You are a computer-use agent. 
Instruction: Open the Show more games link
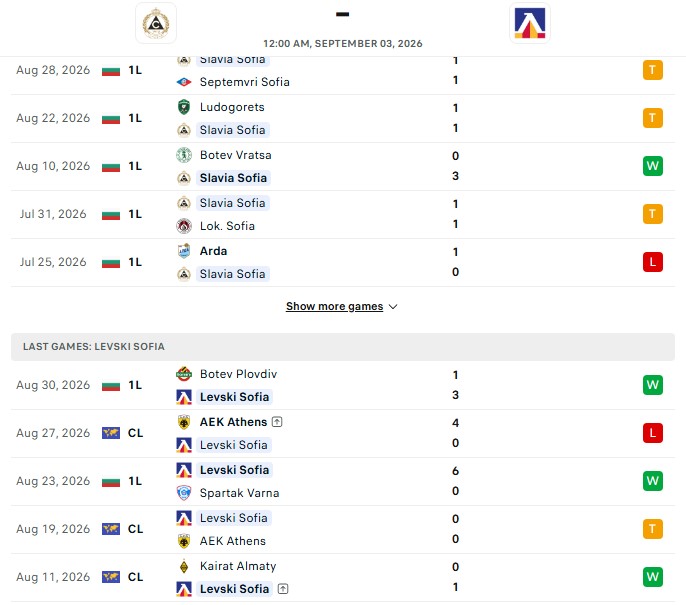pyautogui.click(x=334, y=307)
